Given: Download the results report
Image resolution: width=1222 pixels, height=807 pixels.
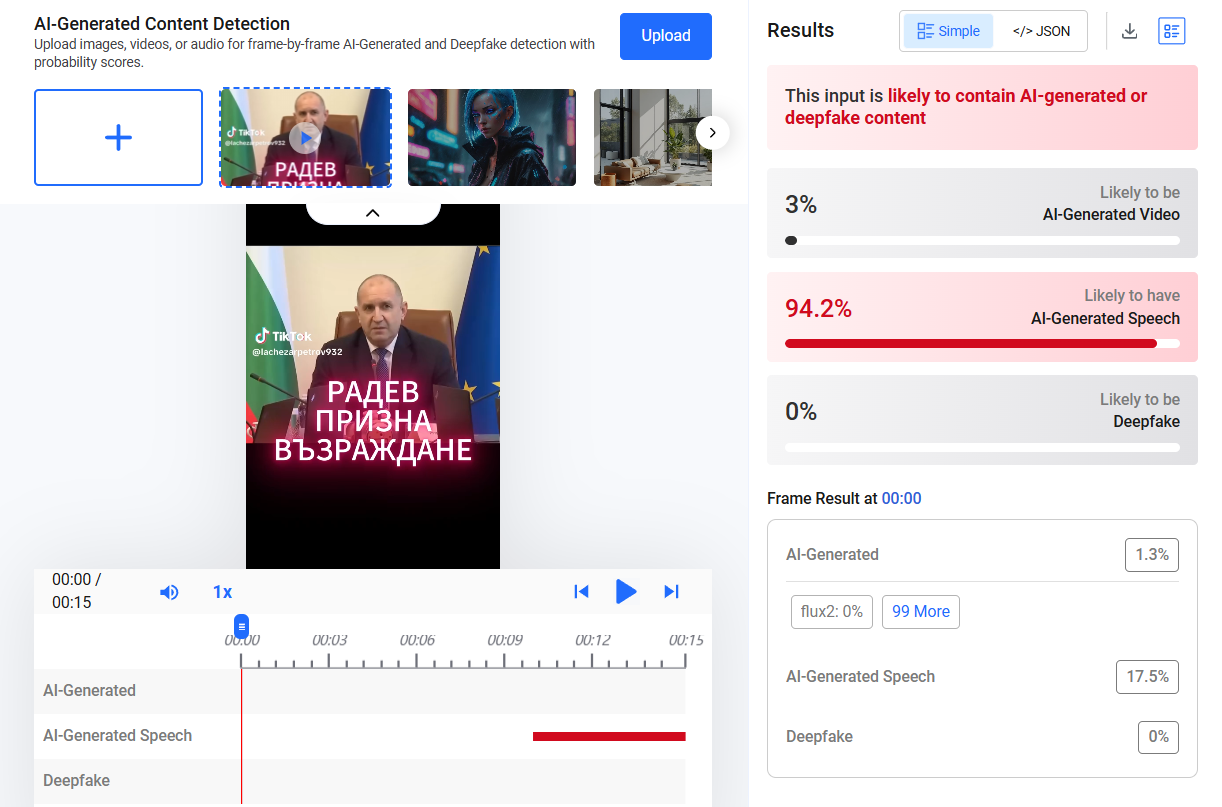Looking at the screenshot, I should click(x=1129, y=31).
